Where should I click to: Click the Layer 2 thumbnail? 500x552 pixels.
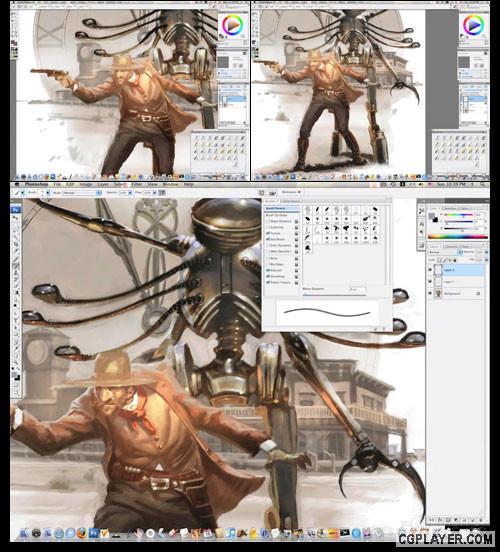click(438, 270)
